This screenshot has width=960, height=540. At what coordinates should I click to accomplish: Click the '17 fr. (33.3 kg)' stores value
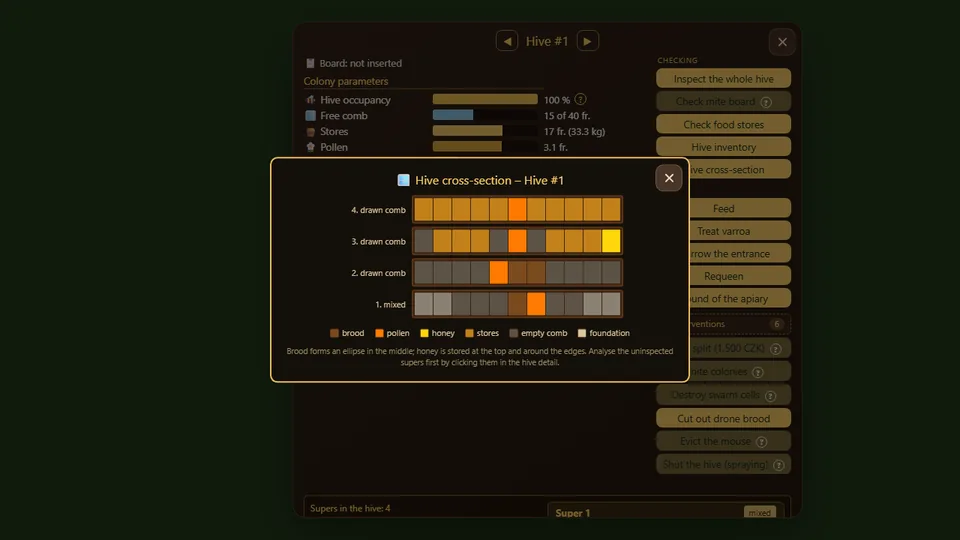pyautogui.click(x=574, y=131)
